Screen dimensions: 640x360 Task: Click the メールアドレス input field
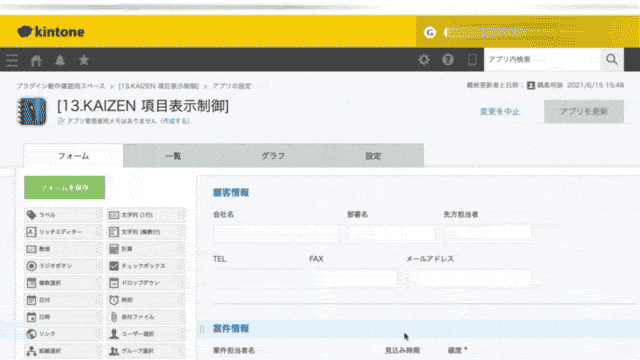(469, 278)
